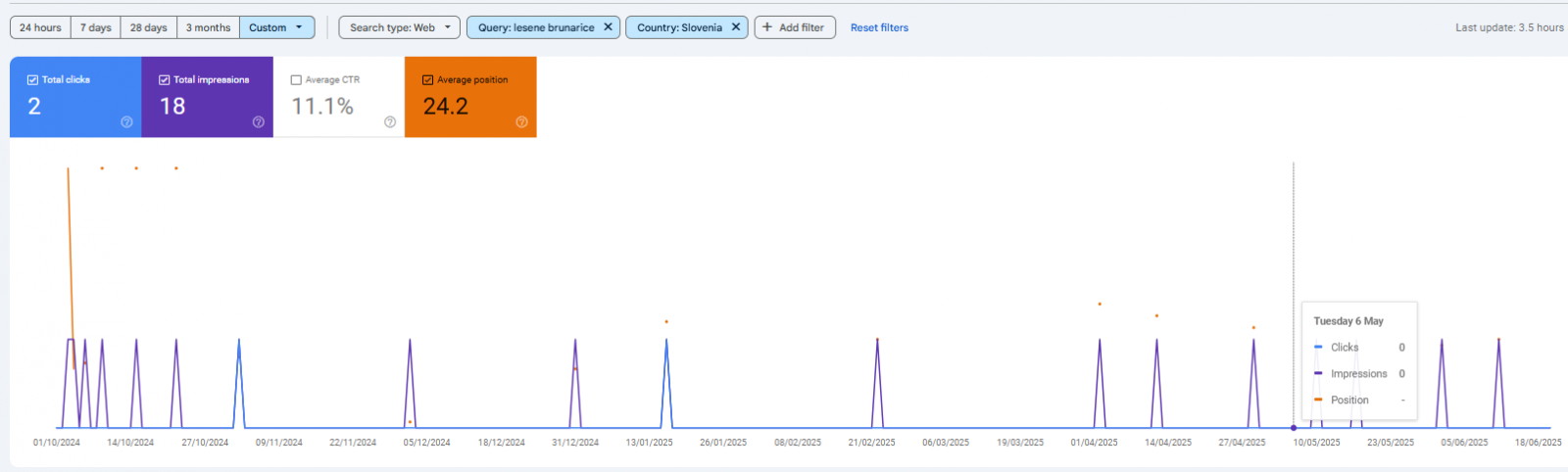The height and width of the screenshot is (472, 1568).
Task: Click help icon on Total impressions card
Action: (259, 122)
